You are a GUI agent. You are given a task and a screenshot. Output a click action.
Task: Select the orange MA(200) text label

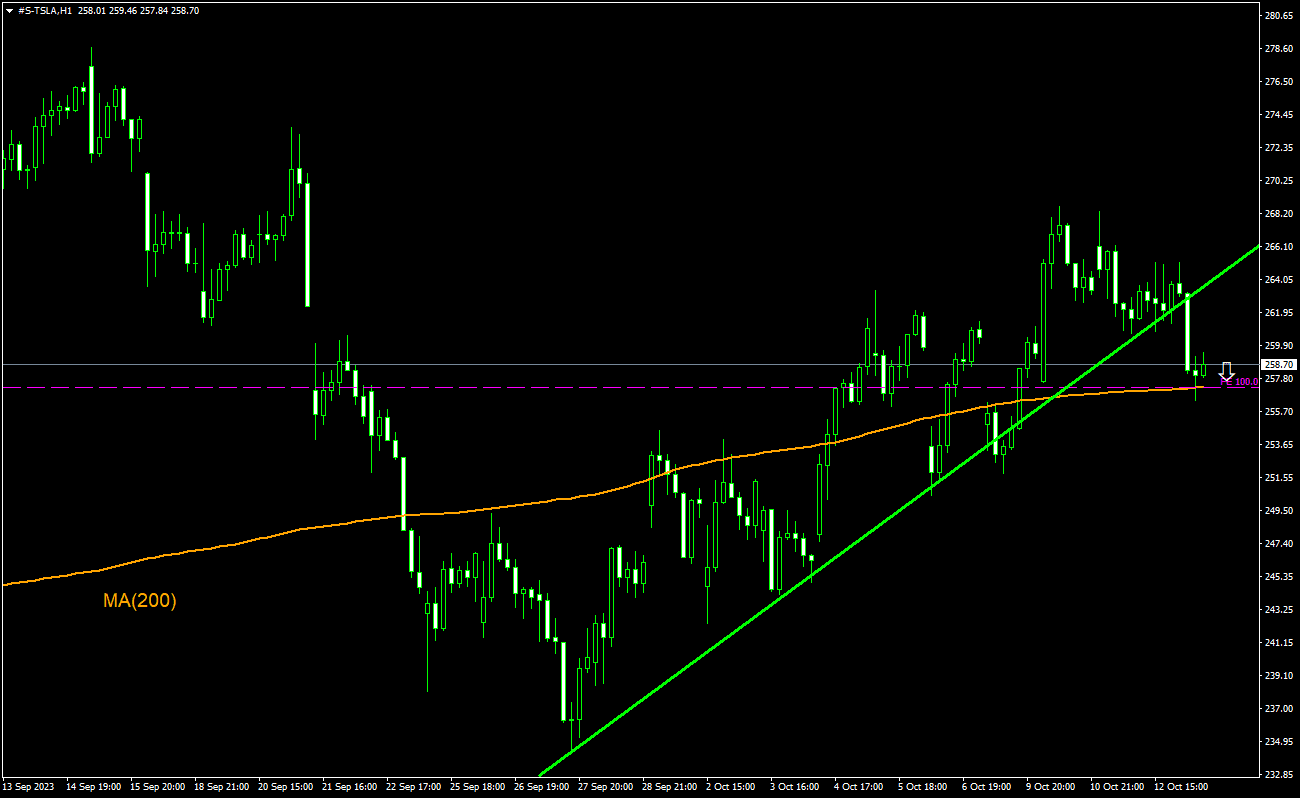click(x=139, y=601)
